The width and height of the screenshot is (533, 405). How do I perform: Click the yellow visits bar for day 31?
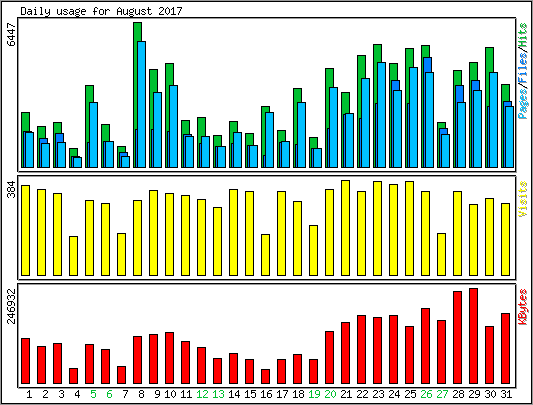pos(505,239)
